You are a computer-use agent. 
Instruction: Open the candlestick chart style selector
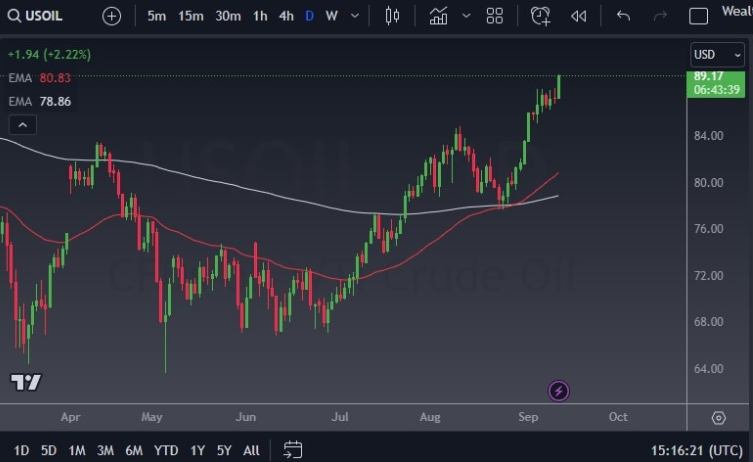391,16
